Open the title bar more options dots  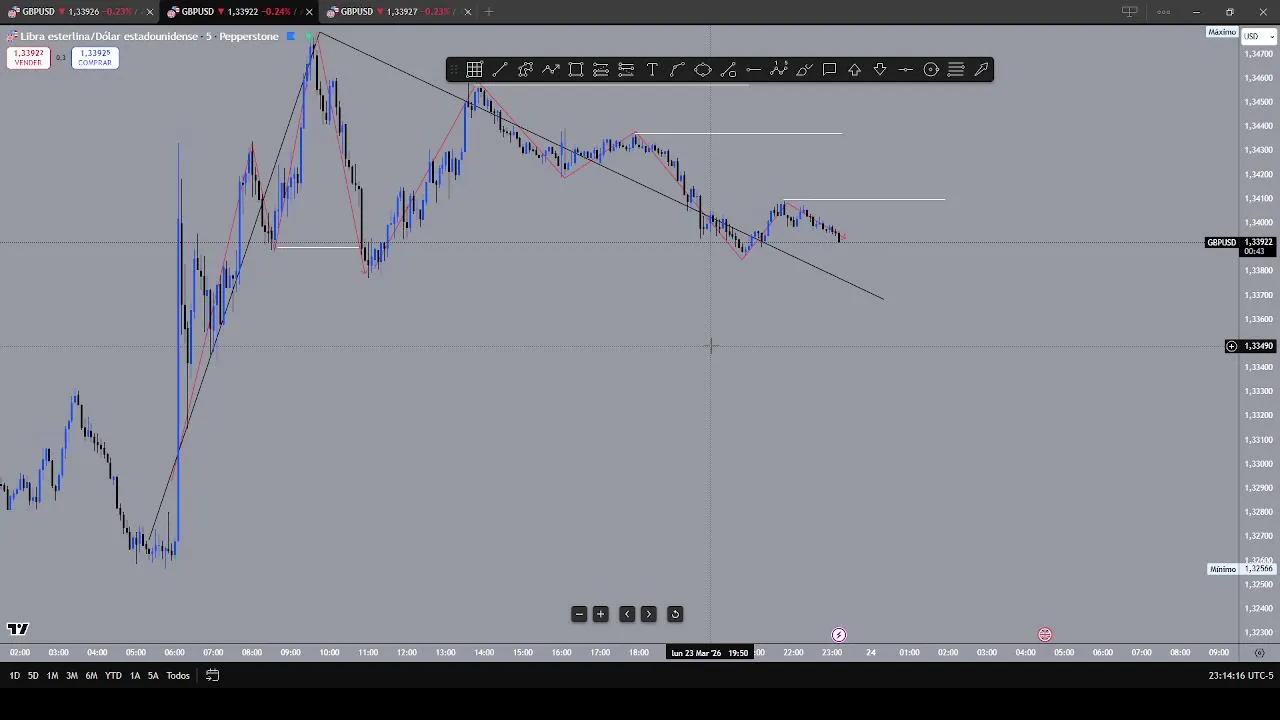[x=1164, y=12]
